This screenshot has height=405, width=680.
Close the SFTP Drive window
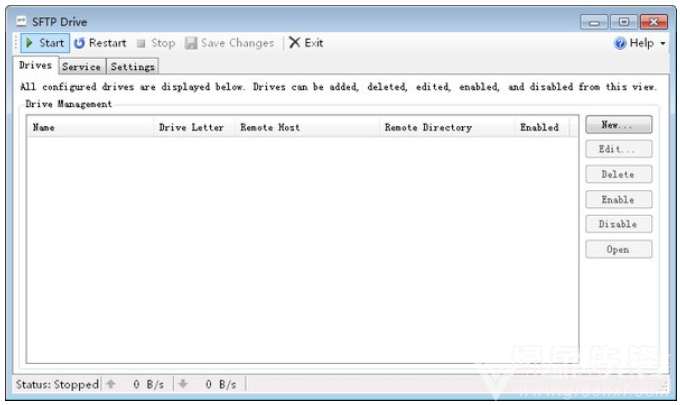pyautogui.click(x=654, y=22)
